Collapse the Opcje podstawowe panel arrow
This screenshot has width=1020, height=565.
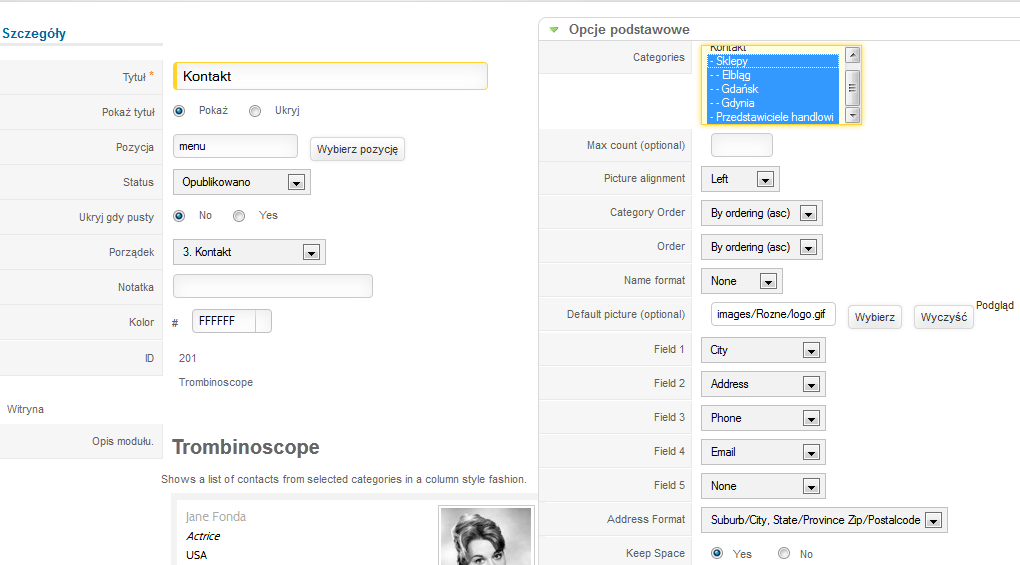point(554,30)
